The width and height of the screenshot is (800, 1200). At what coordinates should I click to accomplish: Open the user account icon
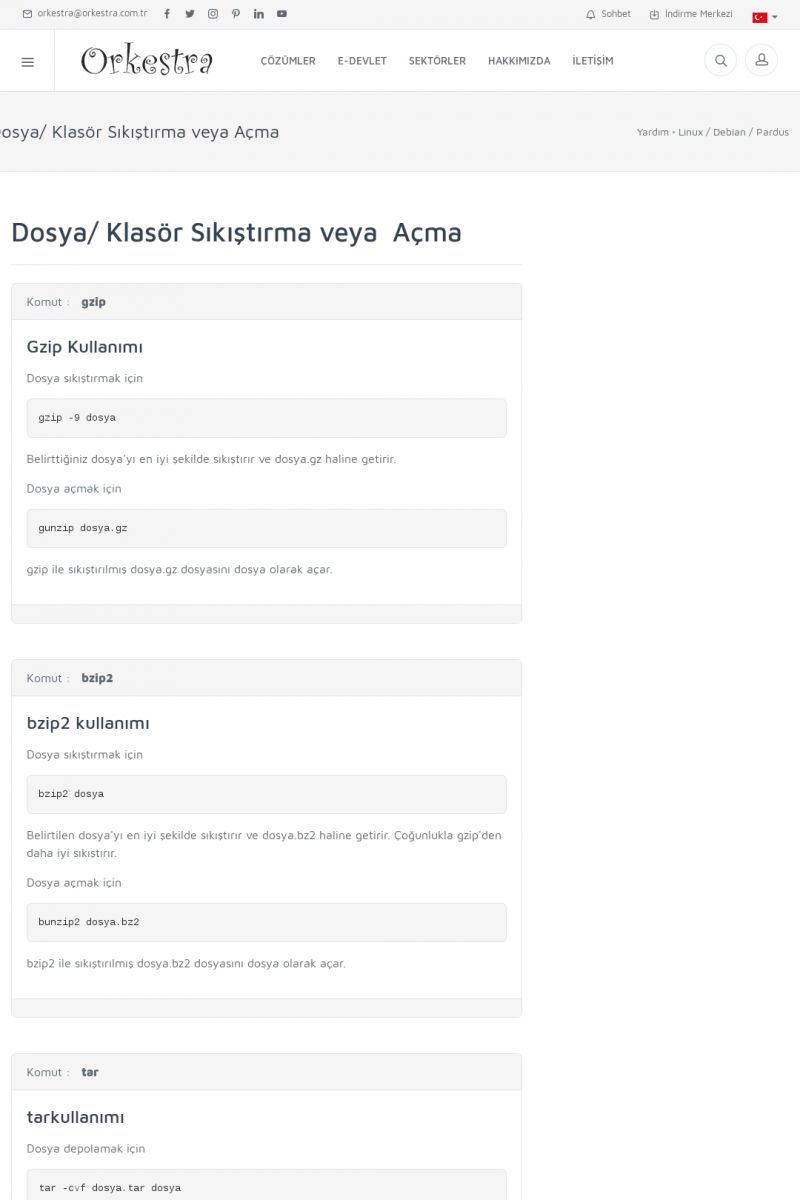[761, 61]
